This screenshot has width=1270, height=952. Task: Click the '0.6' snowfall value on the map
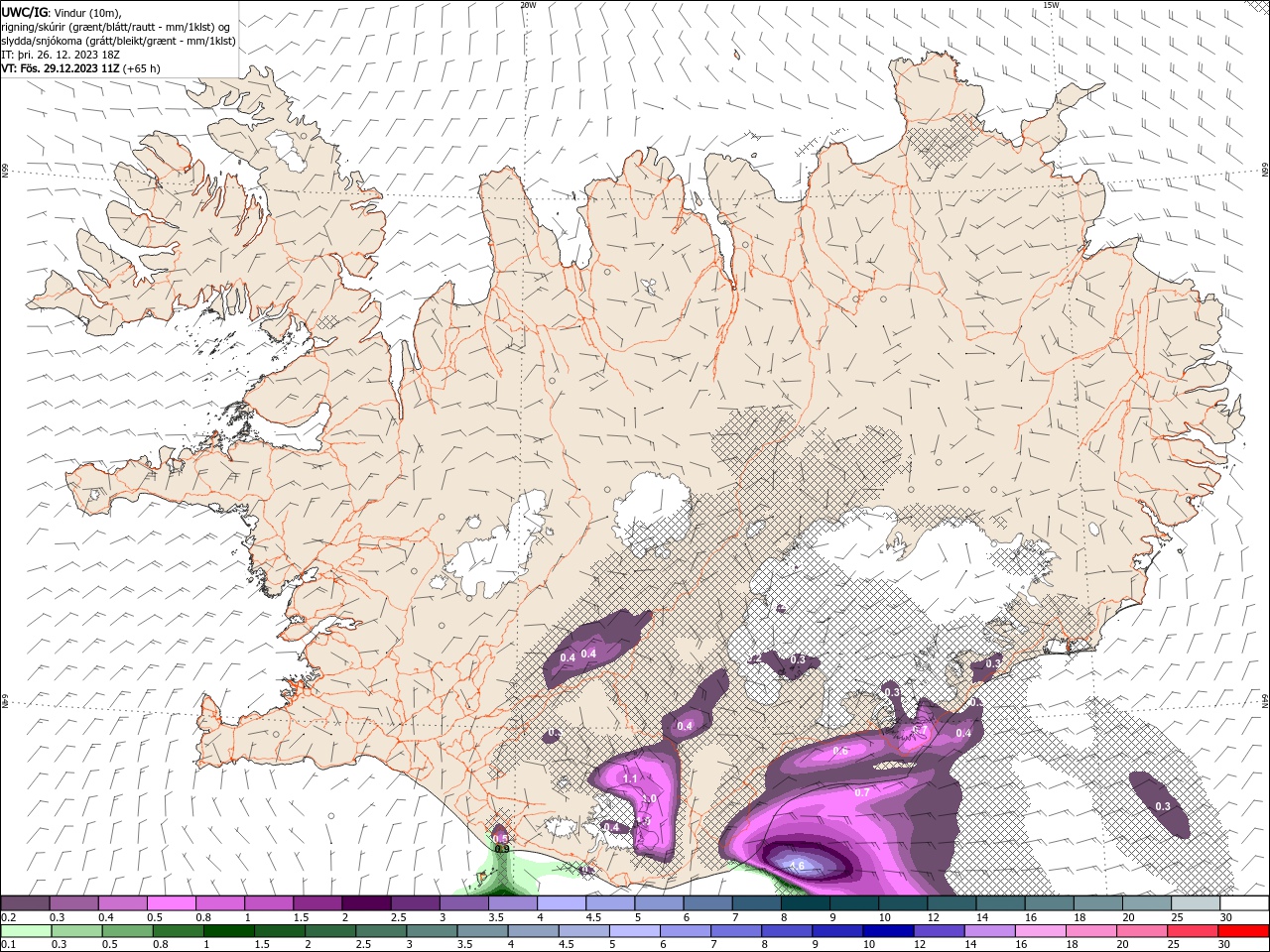pyautogui.click(x=840, y=751)
